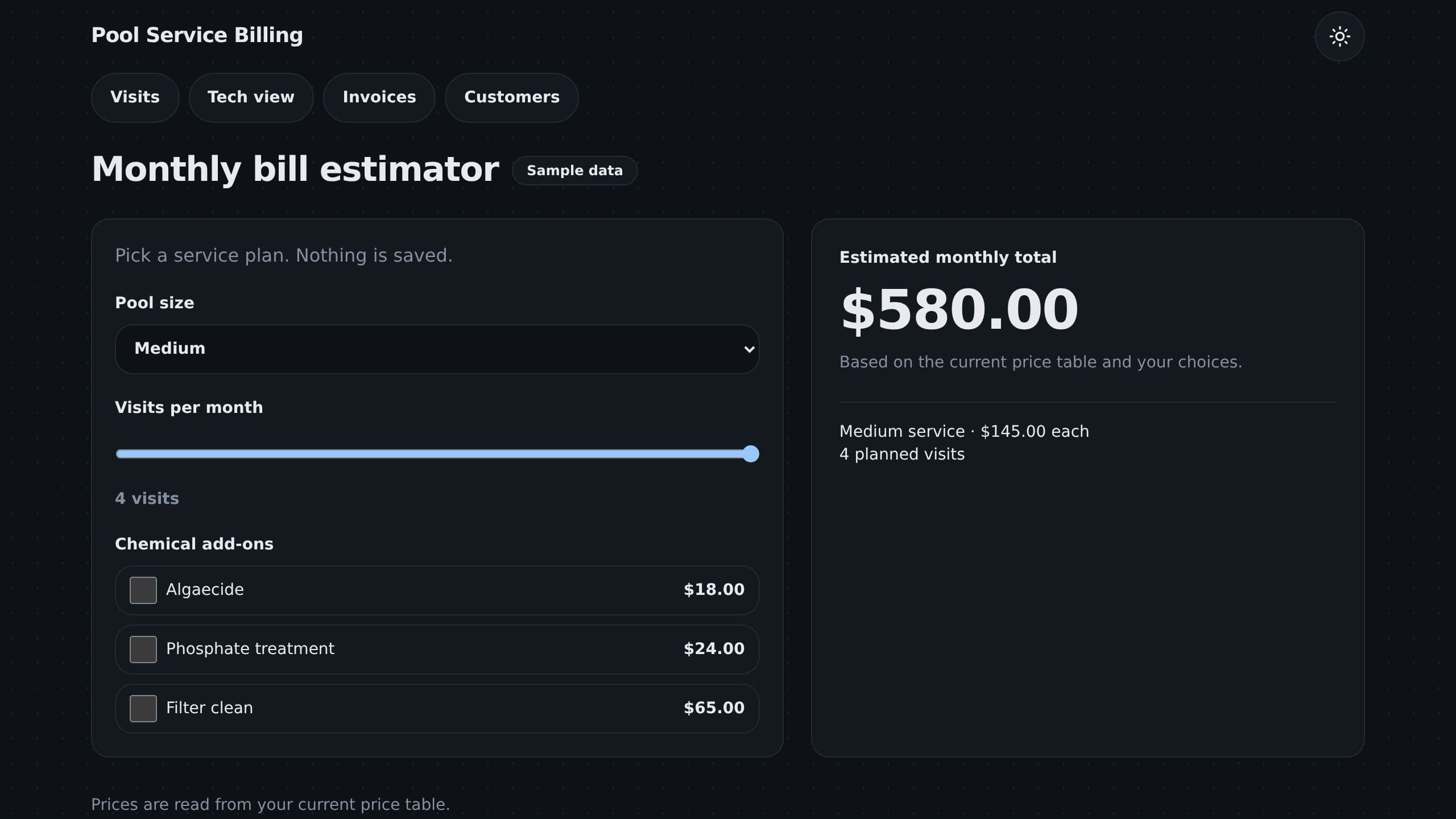The height and width of the screenshot is (819, 1456).
Task: Check the Phosphate treatment add-on
Action: pos(143,650)
